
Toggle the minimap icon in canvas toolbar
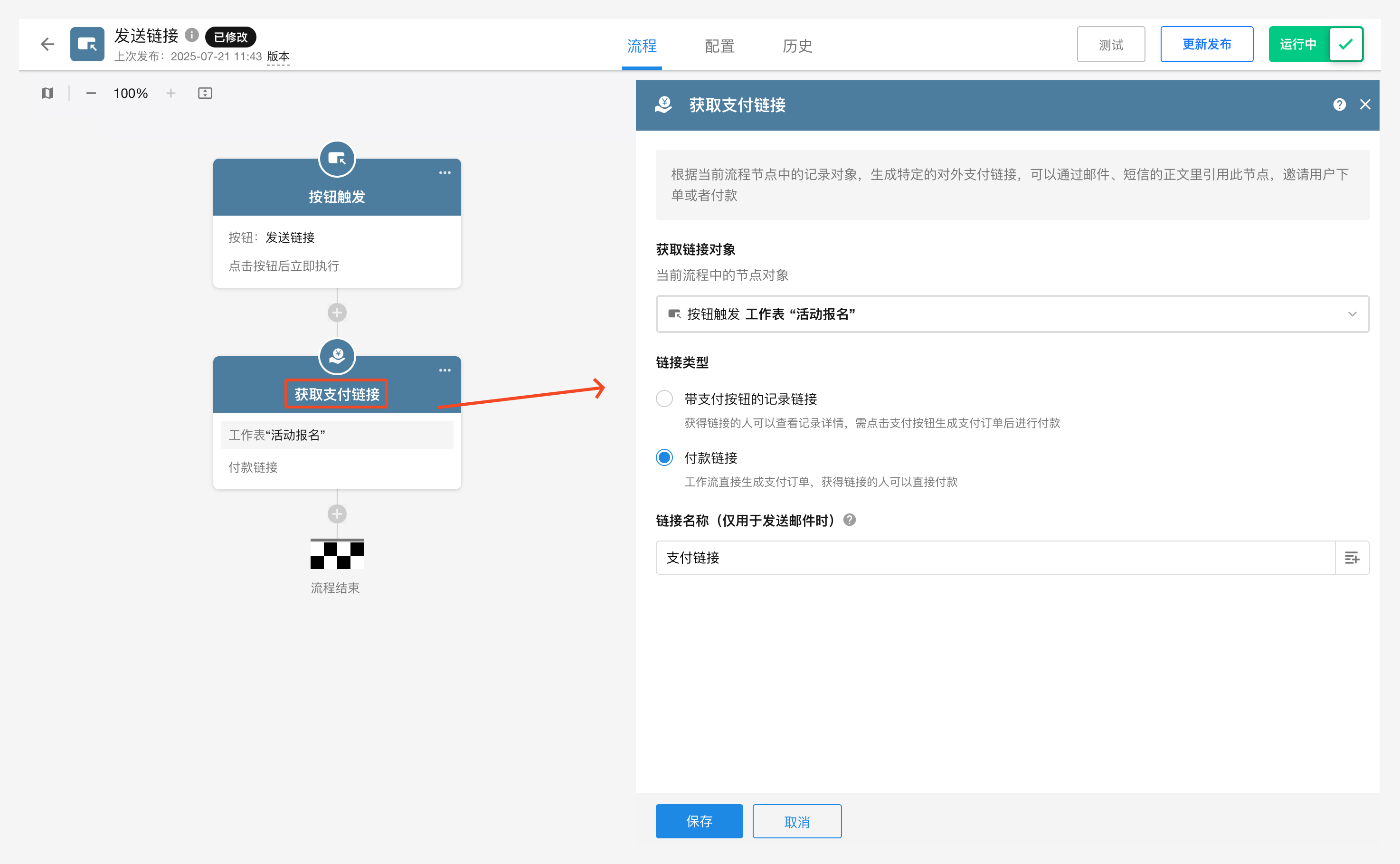coord(47,93)
